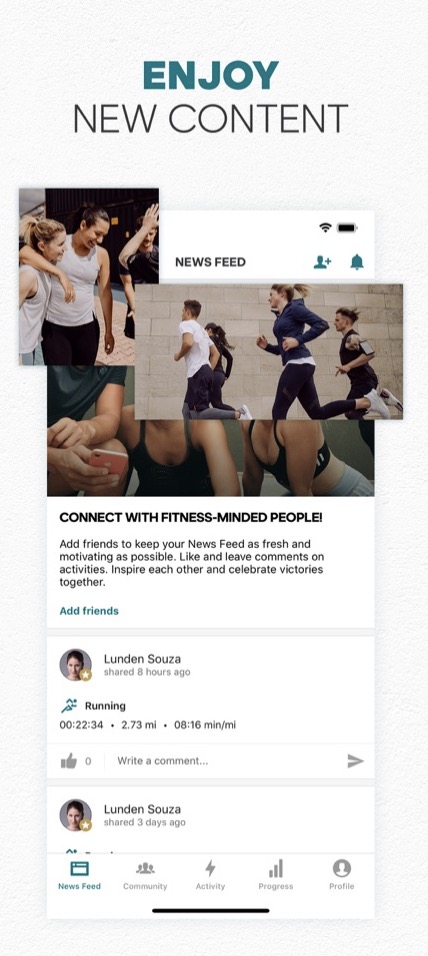This screenshot has width=428, height=956.
Task: Tap the send comment arrow icon
Action: point(355,760)
